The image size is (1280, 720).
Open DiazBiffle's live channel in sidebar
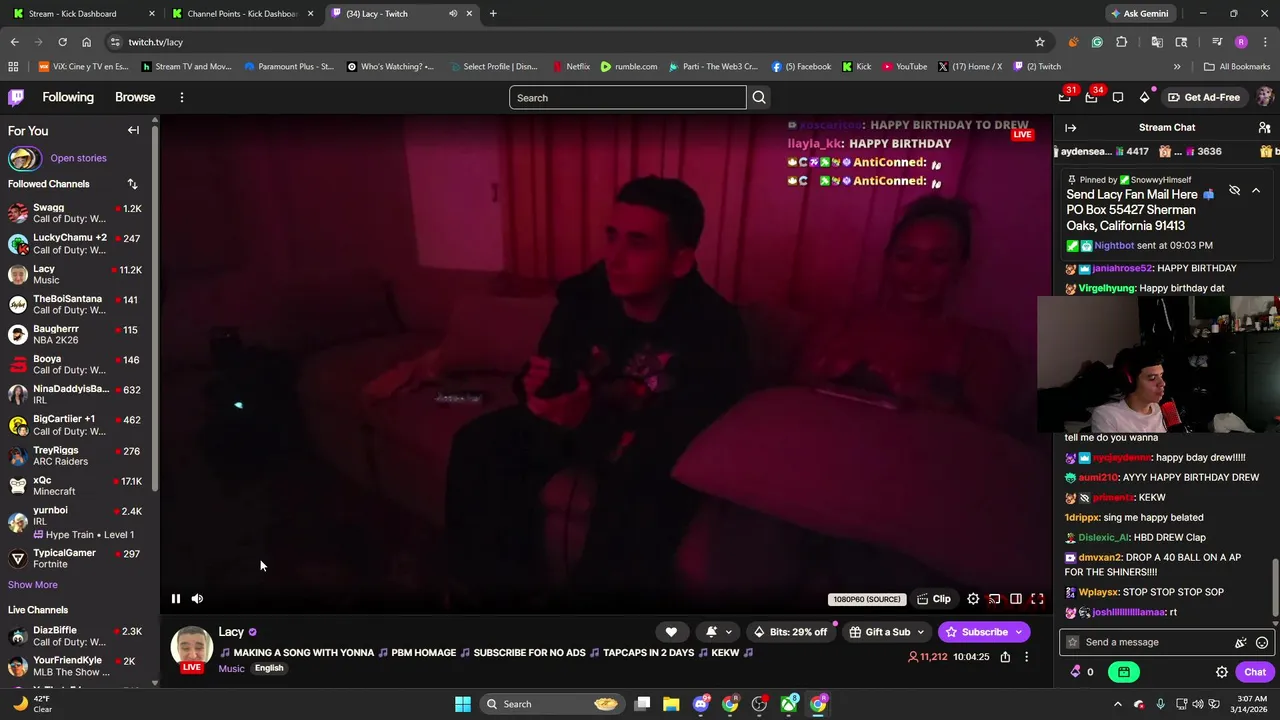[77, 636]
